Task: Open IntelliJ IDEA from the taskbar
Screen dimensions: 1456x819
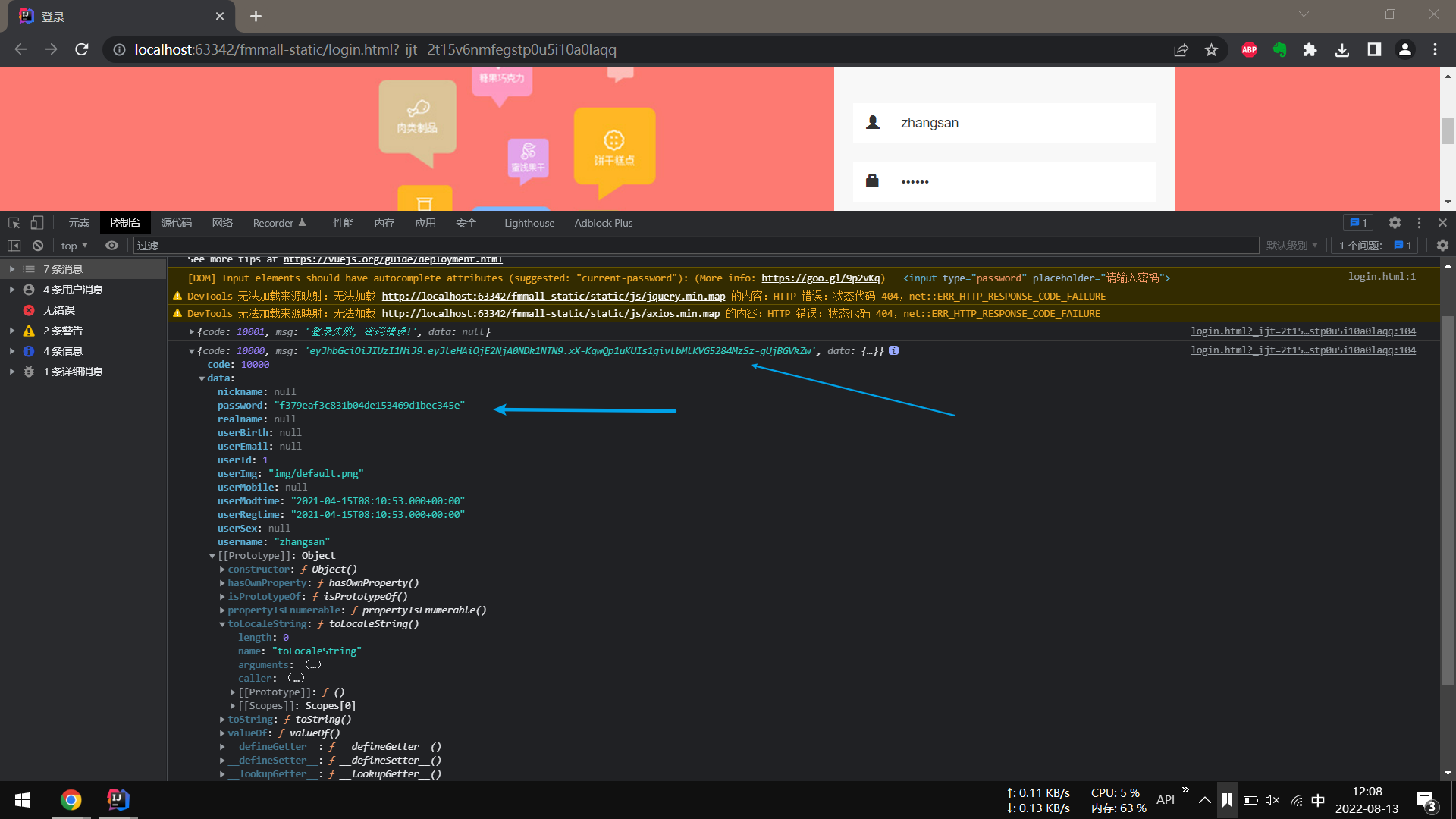Action: pos(118,800)
